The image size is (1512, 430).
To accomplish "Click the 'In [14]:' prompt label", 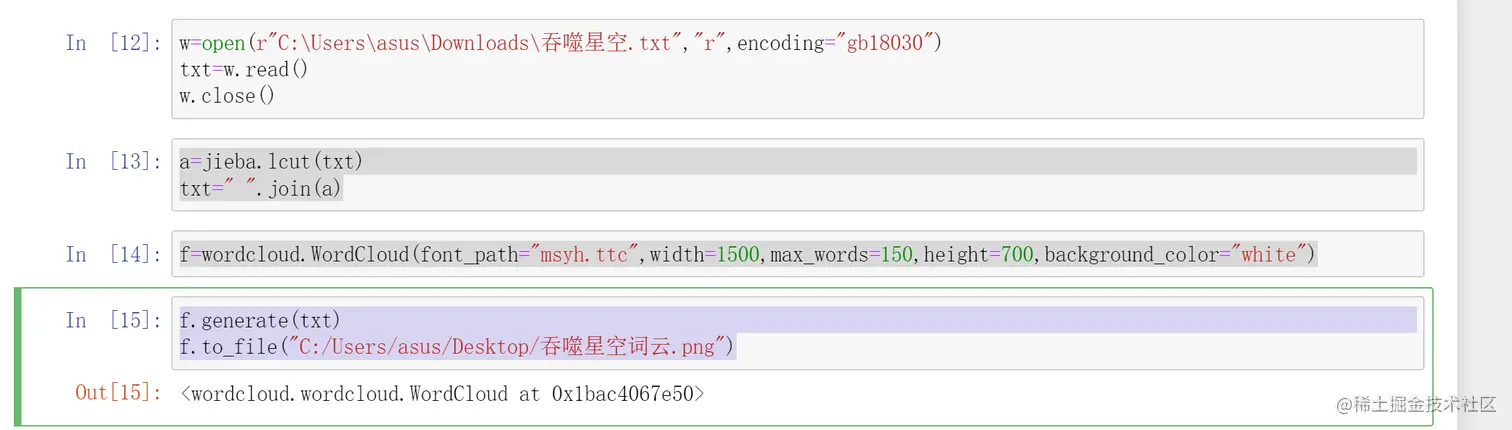I will [113, 254].
